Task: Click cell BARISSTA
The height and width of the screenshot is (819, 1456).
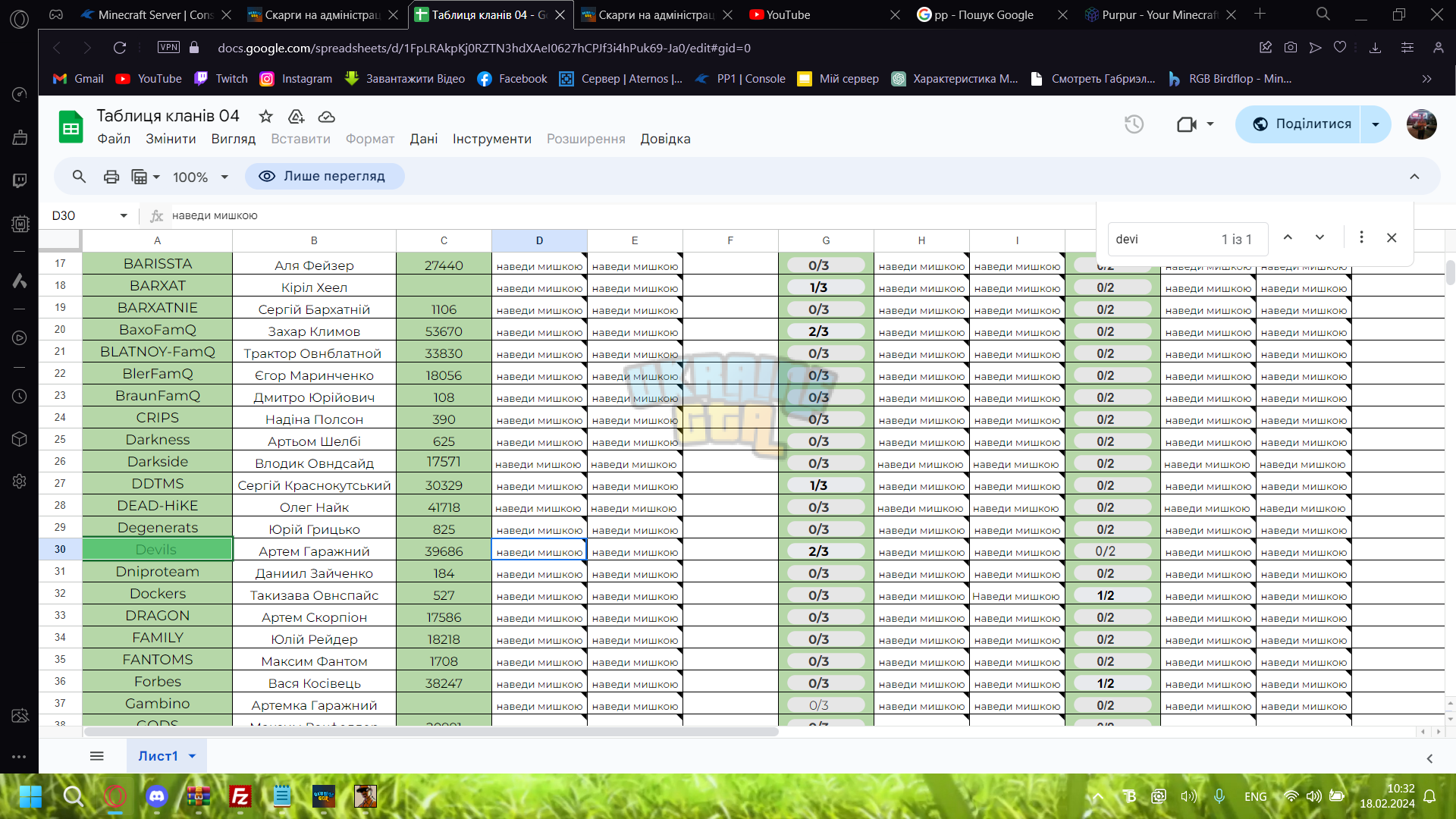Action: click(157, 264)
